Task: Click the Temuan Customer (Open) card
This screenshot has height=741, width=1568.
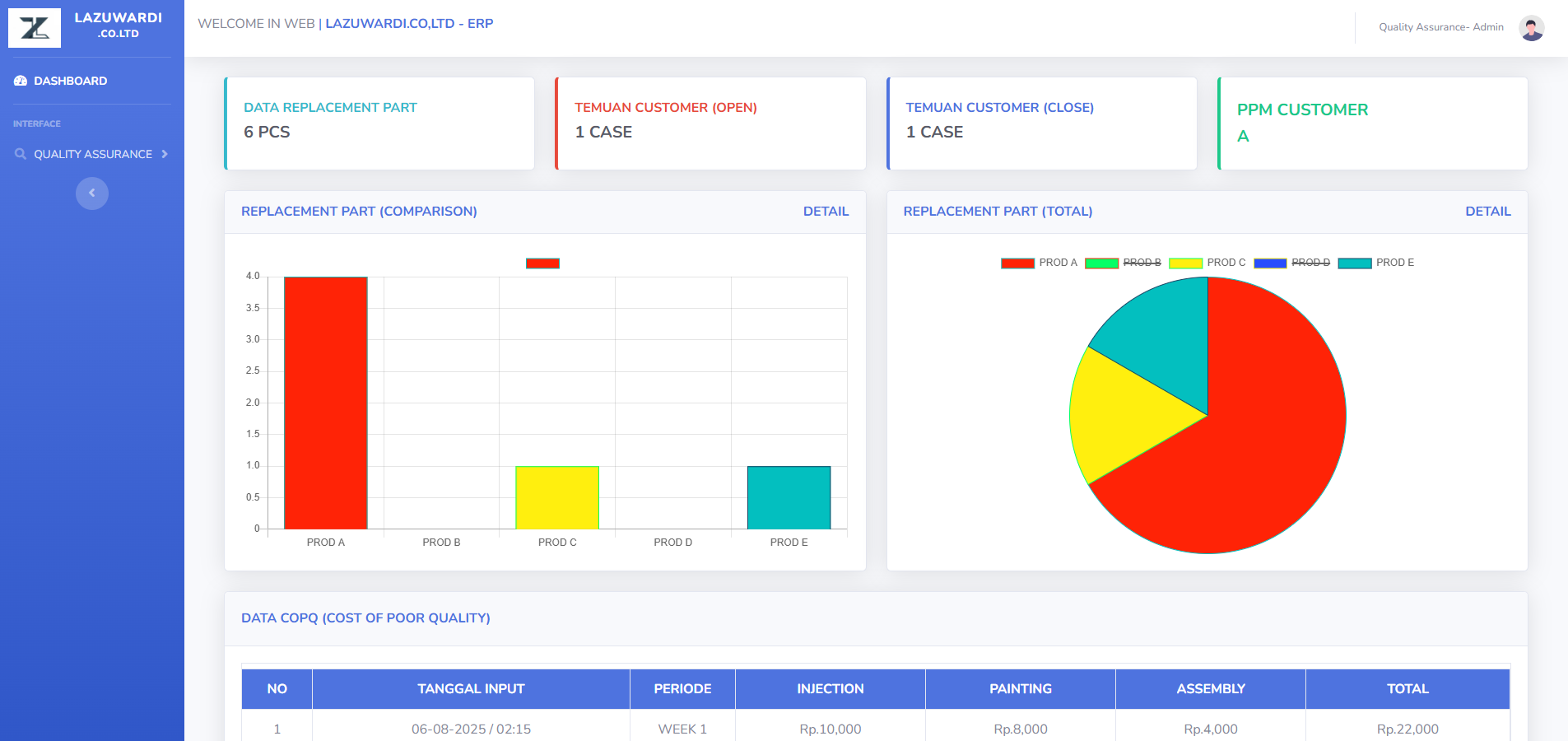Action: click(711, 123)
